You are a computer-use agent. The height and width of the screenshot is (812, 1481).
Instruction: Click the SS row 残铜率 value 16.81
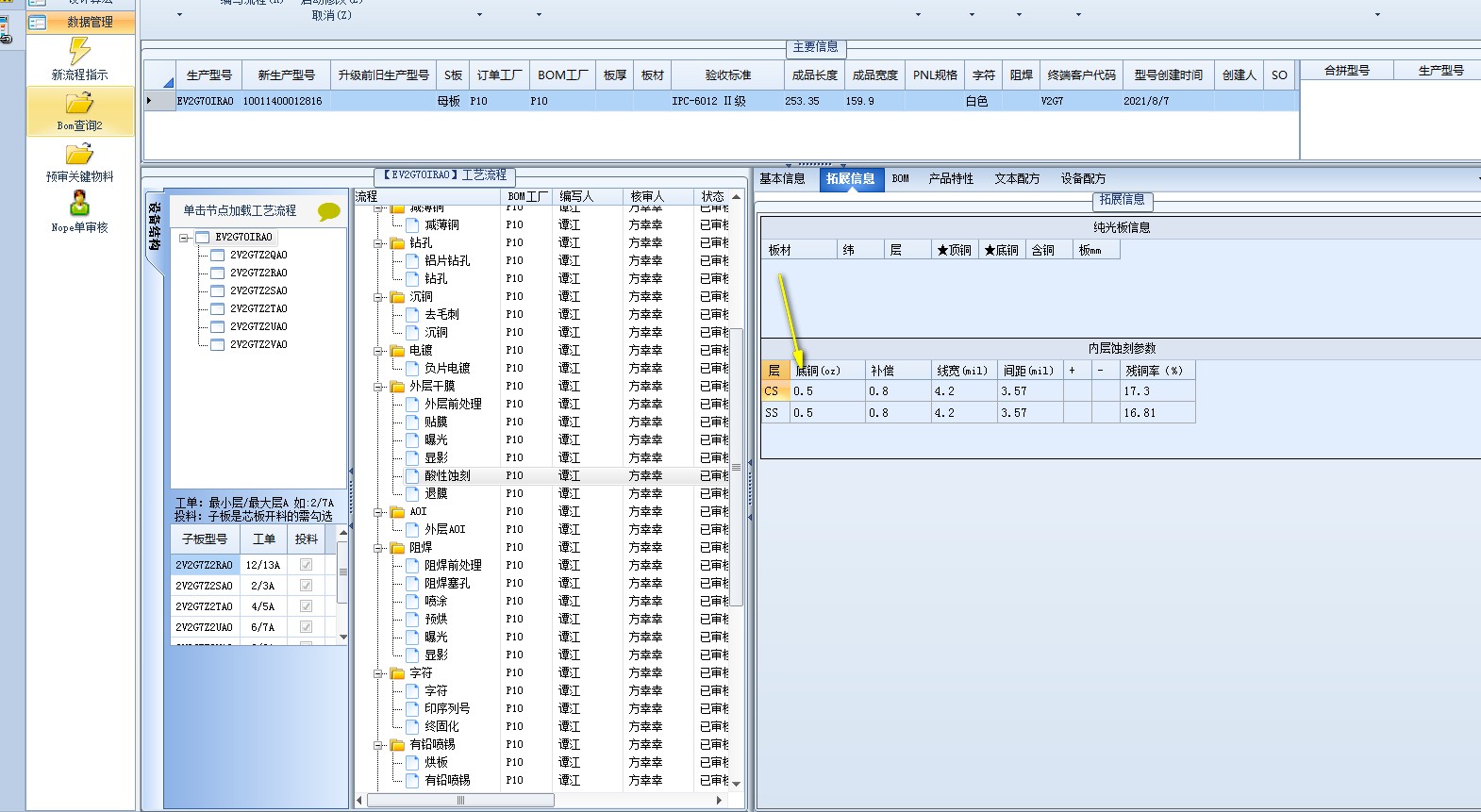point(1157,413)
